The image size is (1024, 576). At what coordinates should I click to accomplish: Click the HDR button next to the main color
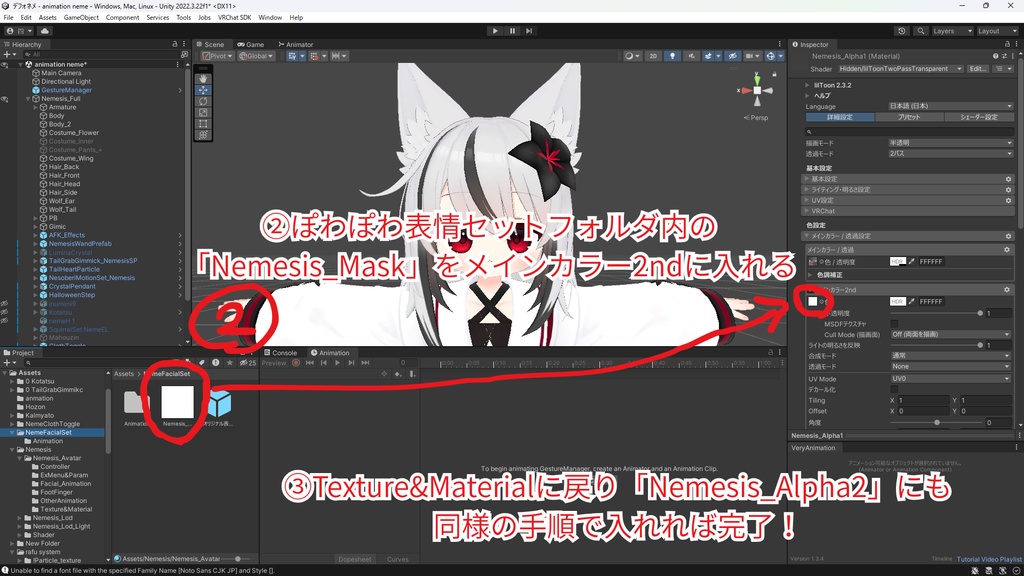click(x=897, y=261)
